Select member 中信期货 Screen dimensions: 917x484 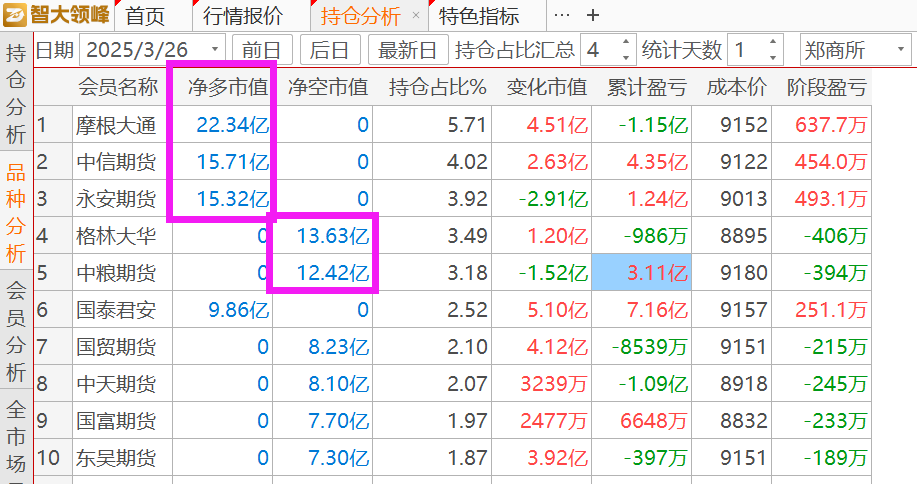coord(116,162)
